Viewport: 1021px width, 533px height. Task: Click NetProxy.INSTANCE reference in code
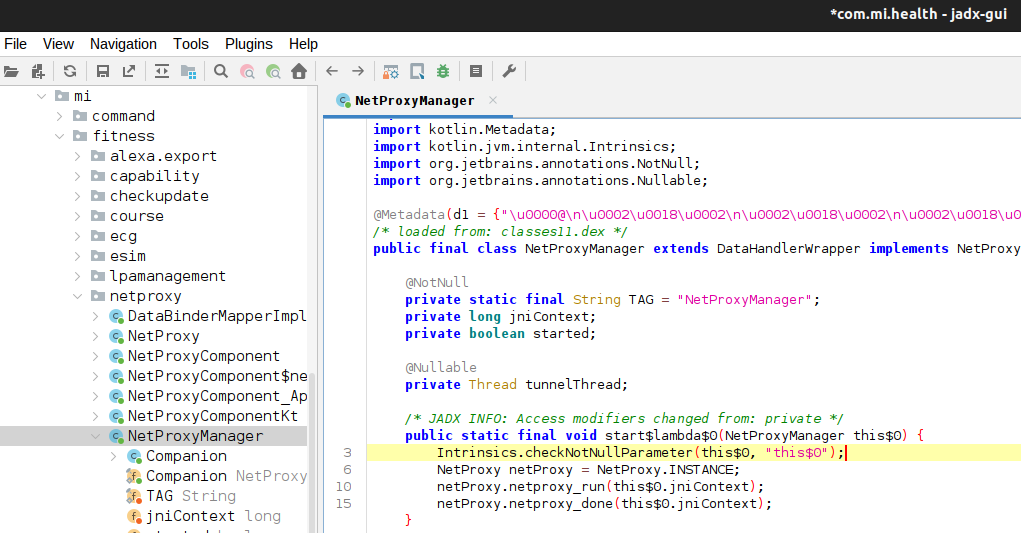(664, 470)
